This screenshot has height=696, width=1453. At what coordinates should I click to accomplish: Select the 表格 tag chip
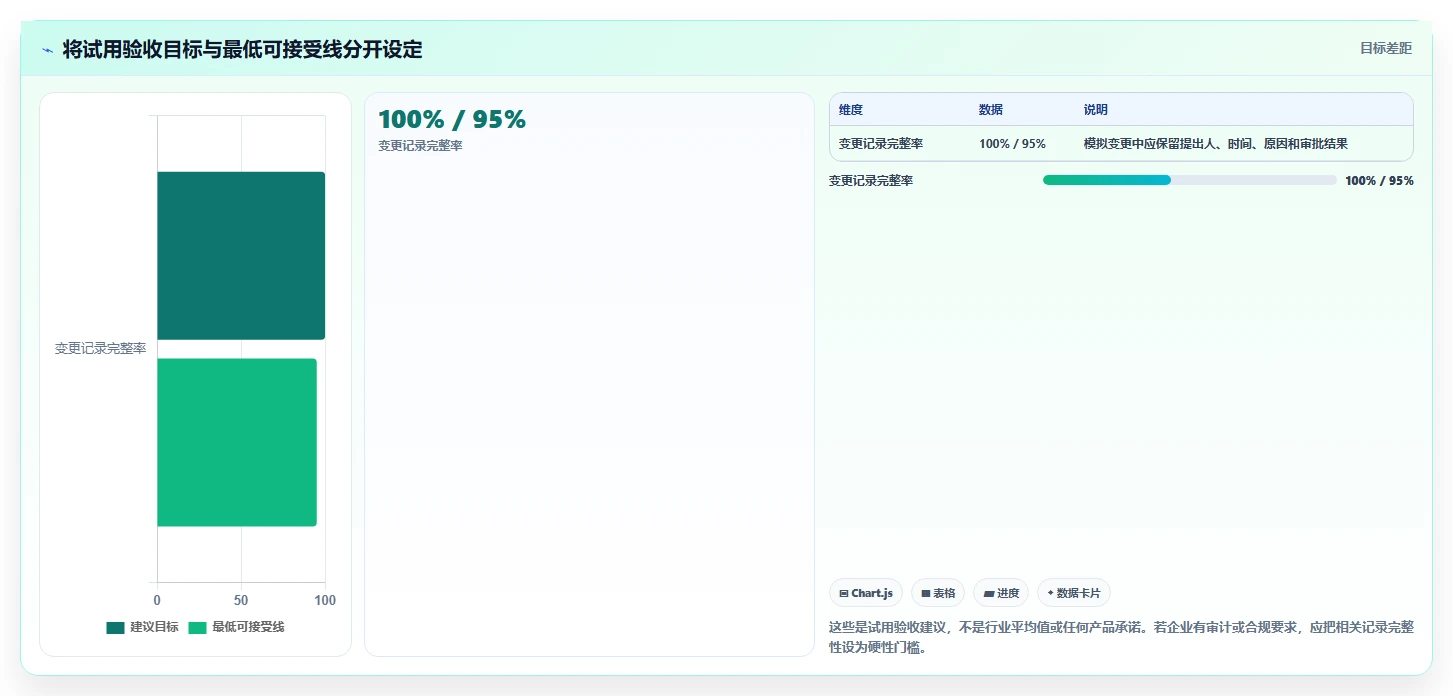[938, 593]
